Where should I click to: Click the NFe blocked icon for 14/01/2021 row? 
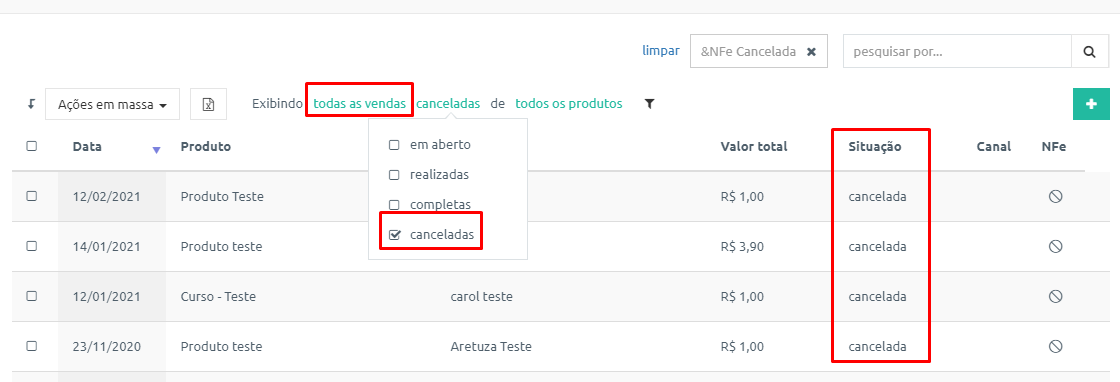point(1055,246)
